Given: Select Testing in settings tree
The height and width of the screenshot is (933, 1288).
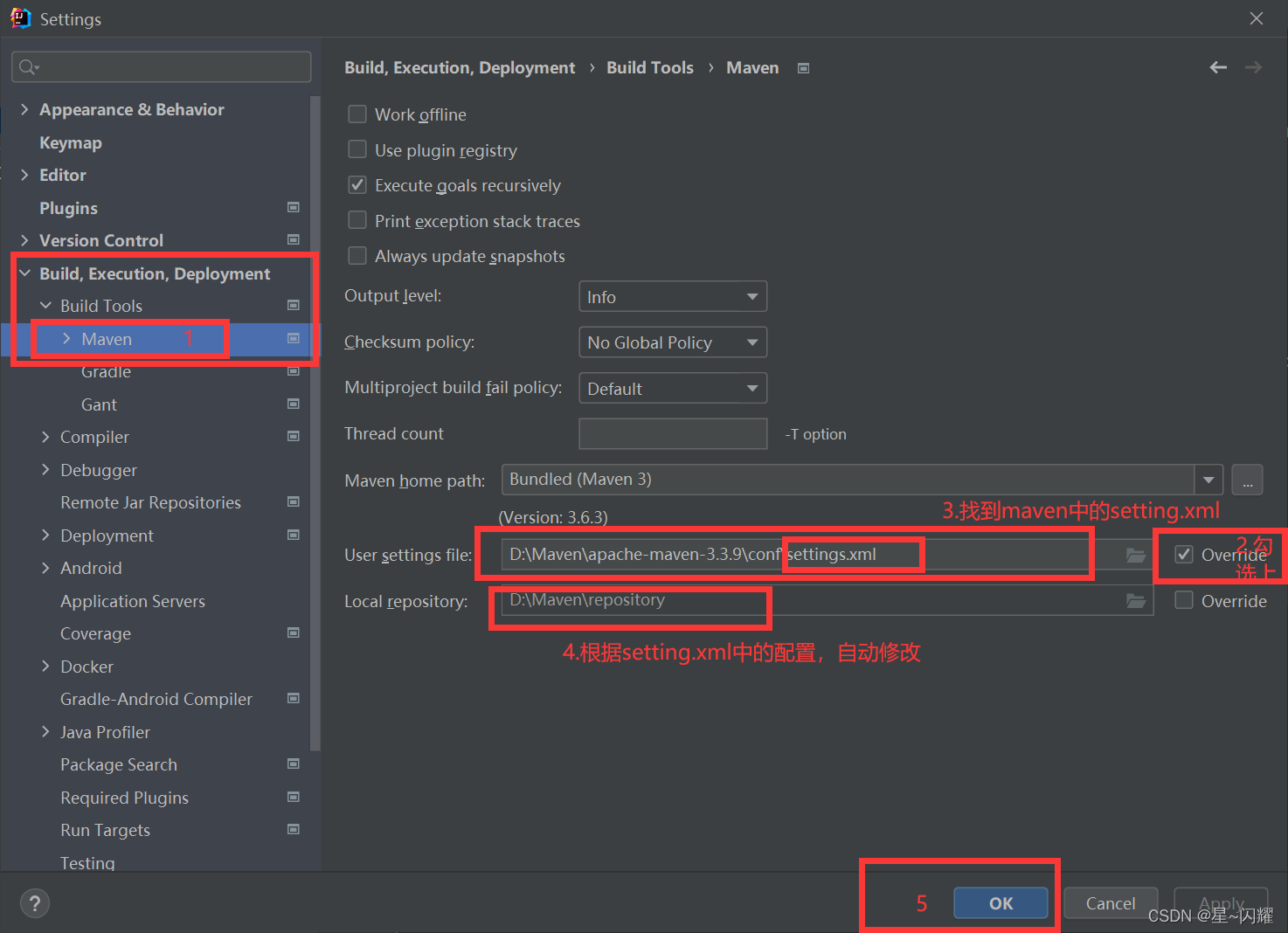Looking at the screenshot, I should tap(87, 862).
